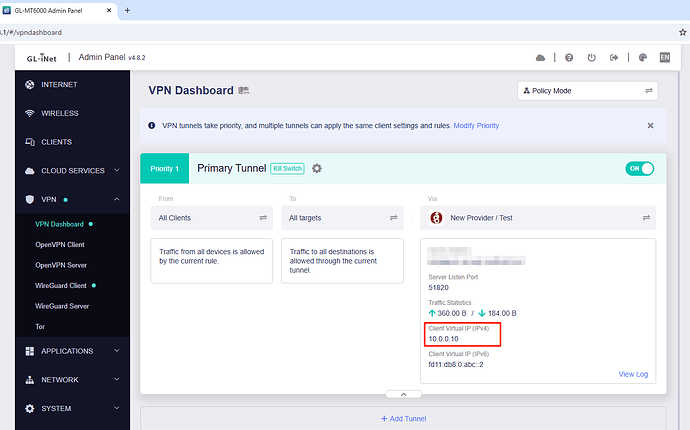Open the Policy Mode selector
690x430 pixels.
[588, 91]
